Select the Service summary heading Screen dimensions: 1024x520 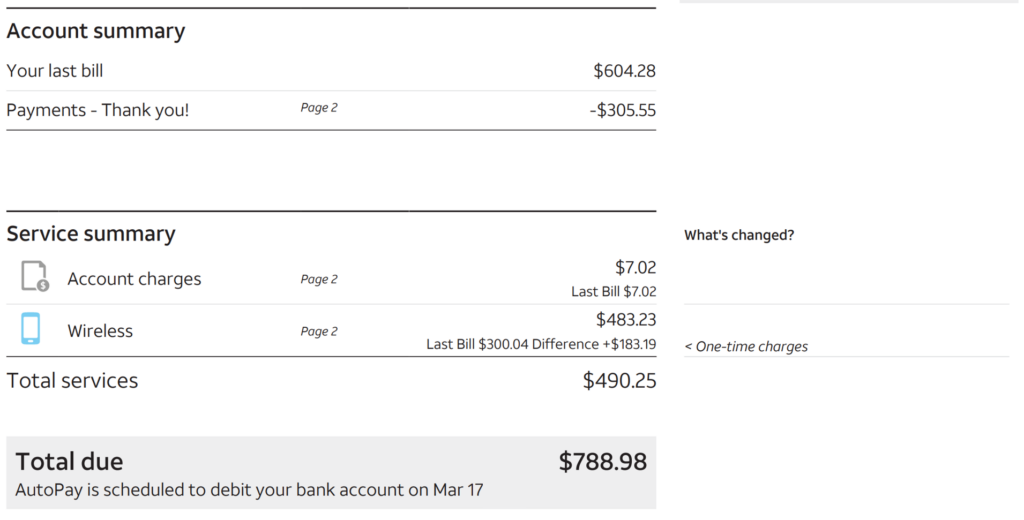[x=91, y=234]
